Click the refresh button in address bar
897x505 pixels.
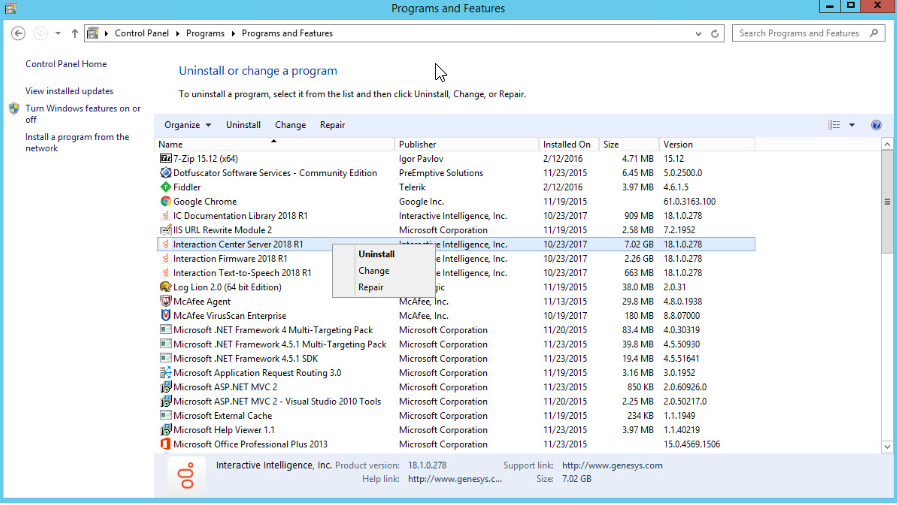(x=715, y=33)
